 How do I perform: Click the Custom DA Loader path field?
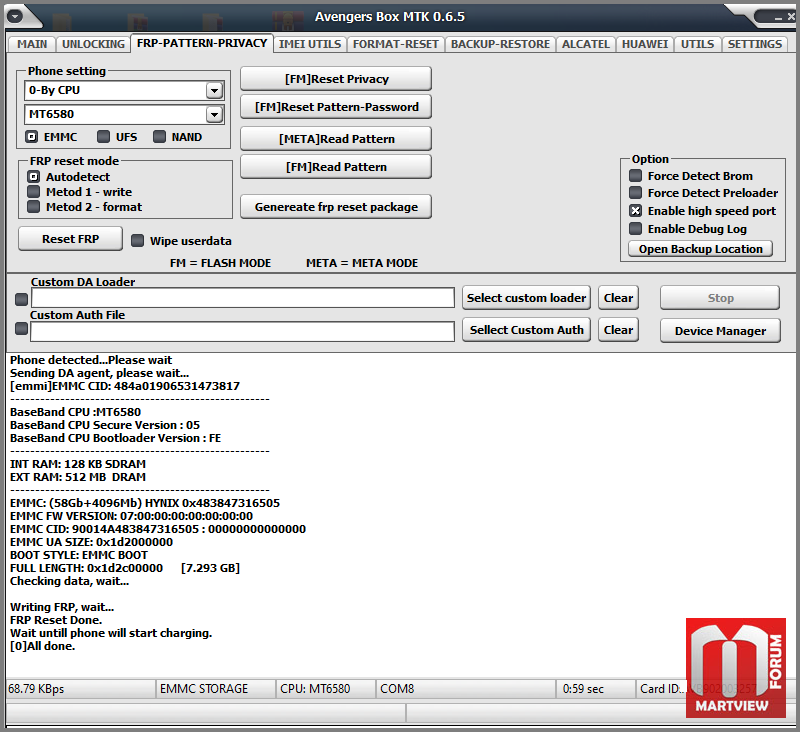(x=243, y=298)
